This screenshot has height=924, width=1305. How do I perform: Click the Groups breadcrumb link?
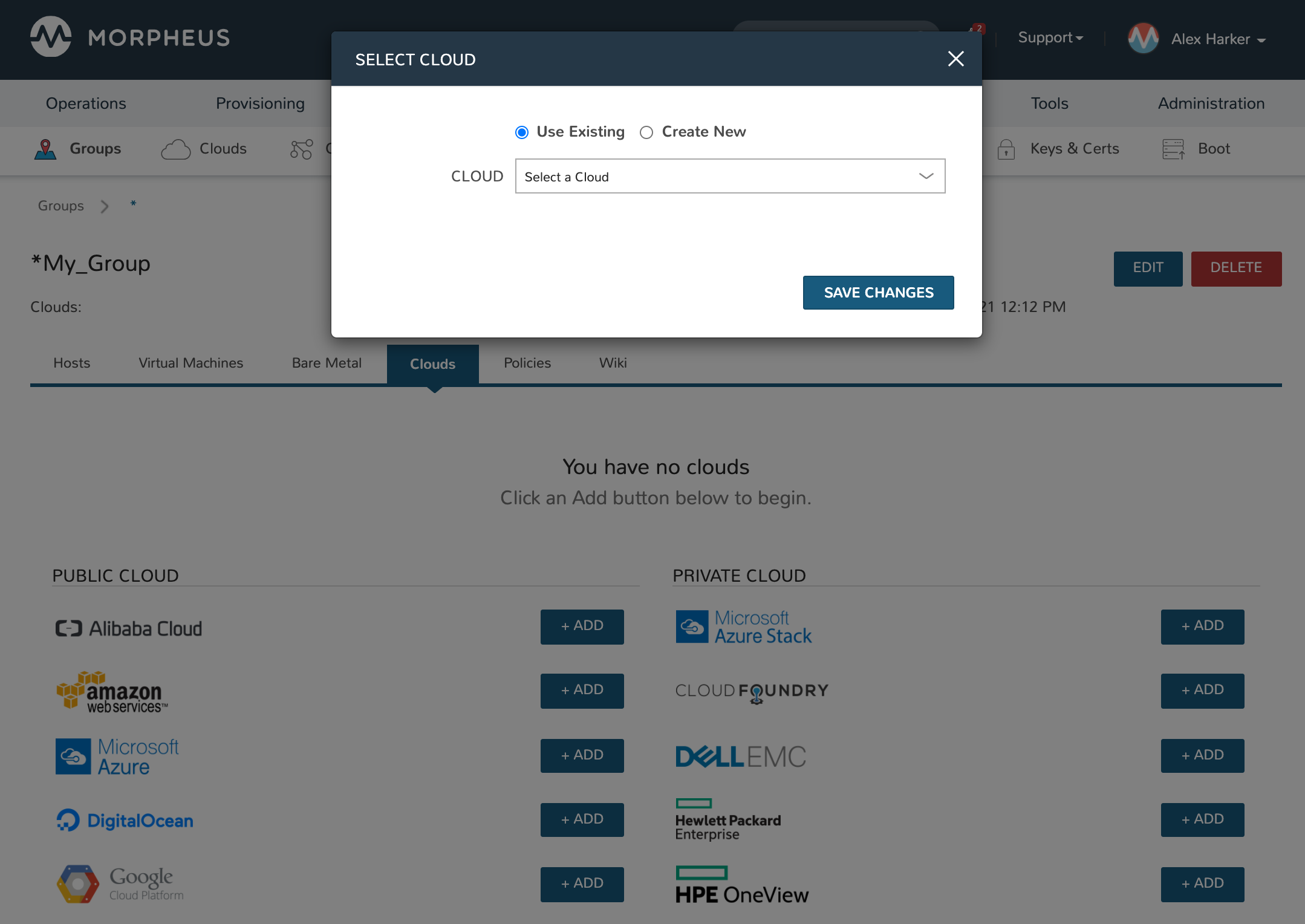tap(60, 206)
